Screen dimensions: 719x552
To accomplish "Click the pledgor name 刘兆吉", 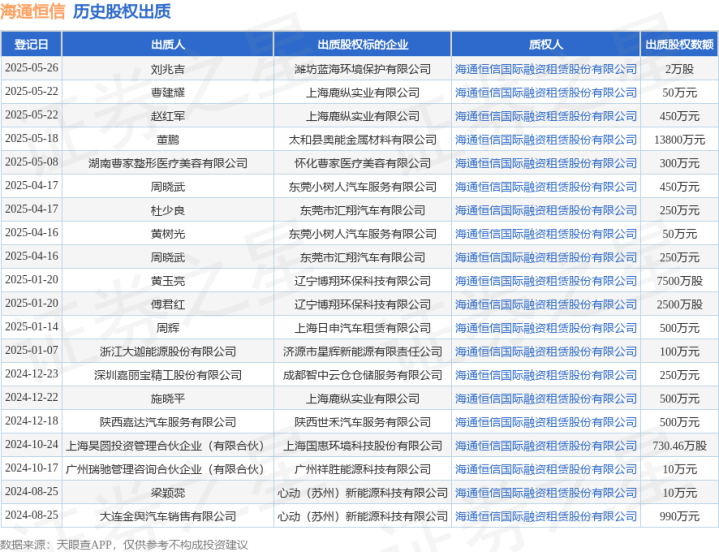I will coord(168,69).
